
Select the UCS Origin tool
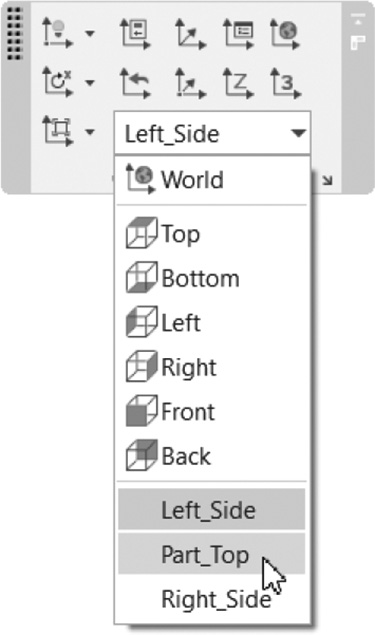coord(190,34)
